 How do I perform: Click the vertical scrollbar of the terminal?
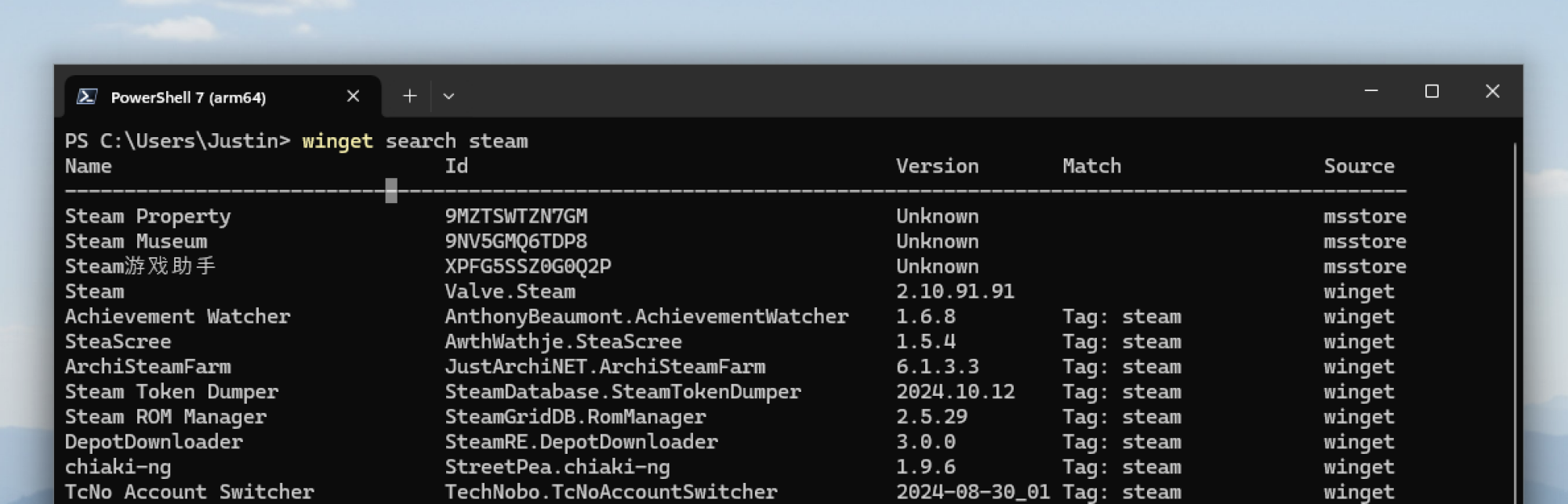click(1515, 321)
